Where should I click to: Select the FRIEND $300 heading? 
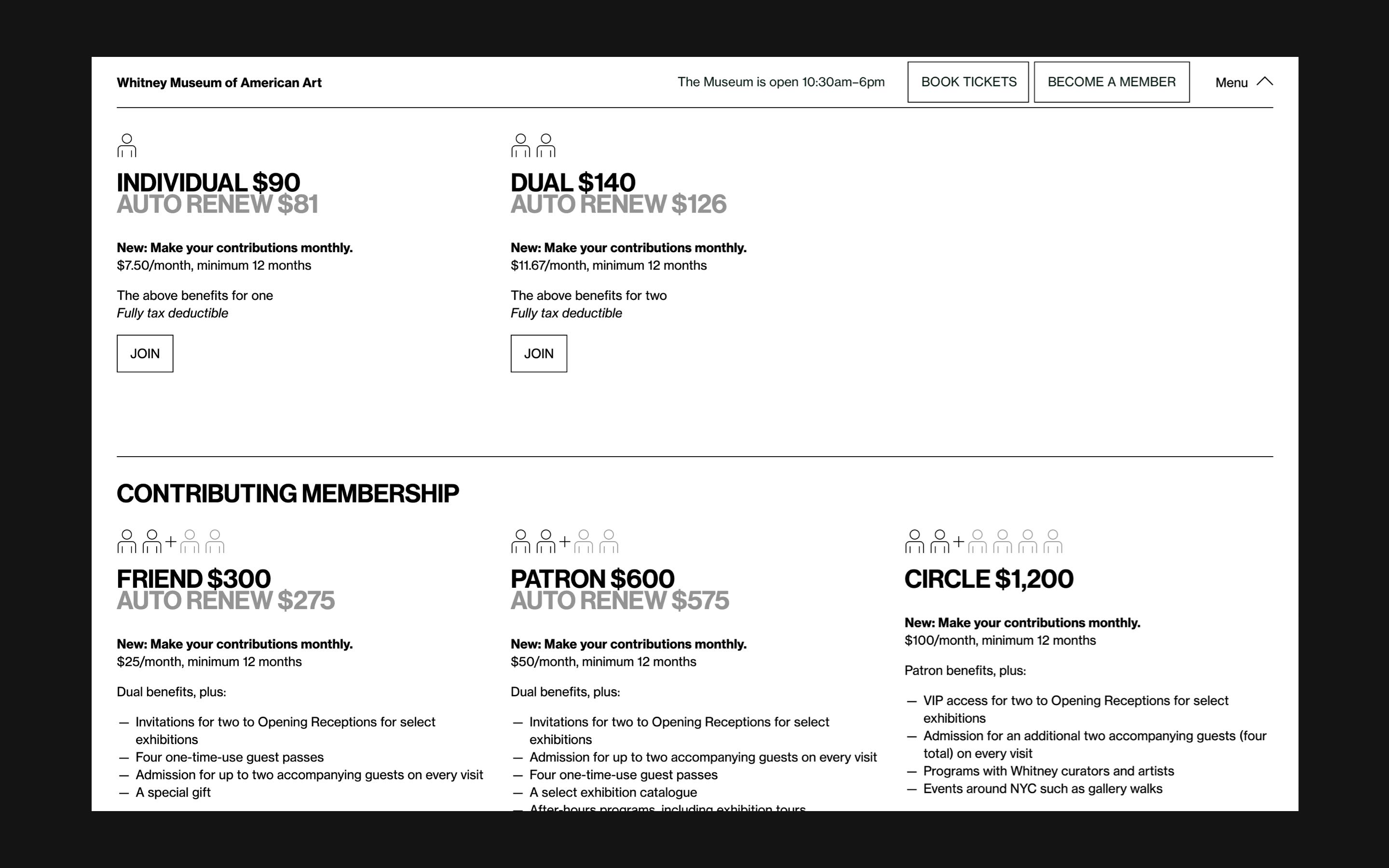[193, 579]
